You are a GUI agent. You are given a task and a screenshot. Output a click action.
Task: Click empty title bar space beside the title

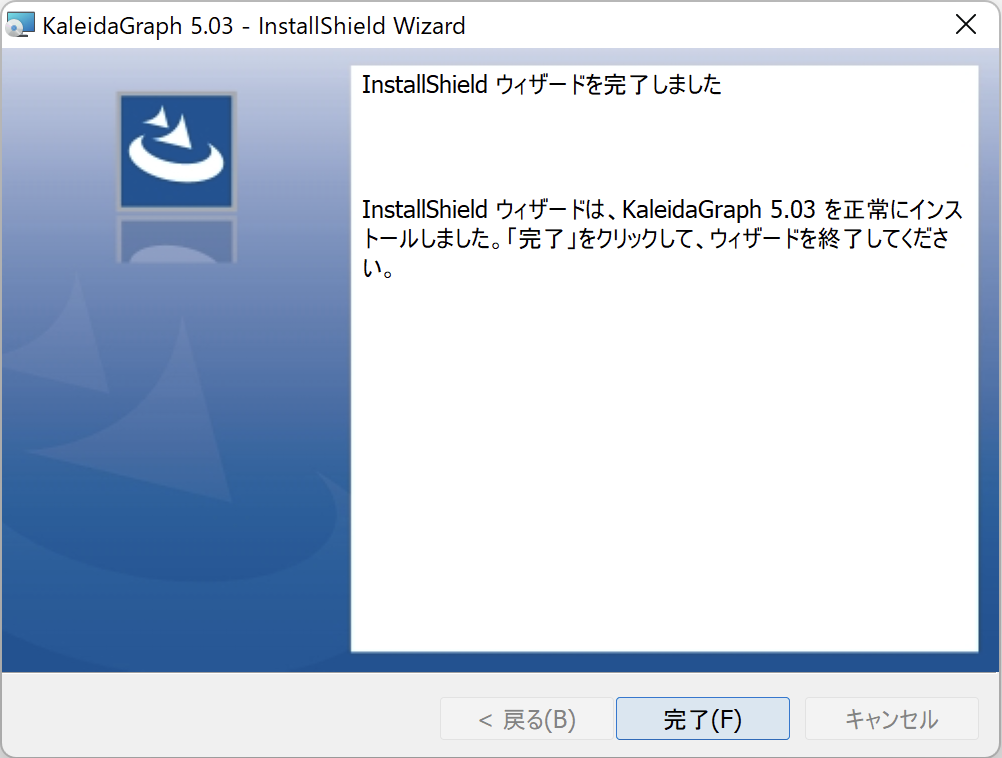pos(700,26)
